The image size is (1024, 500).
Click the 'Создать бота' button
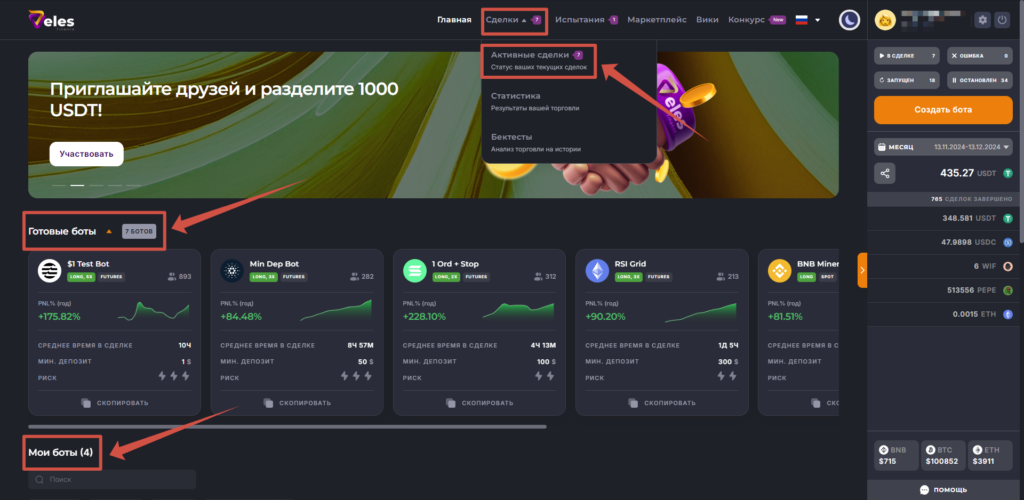944,110
